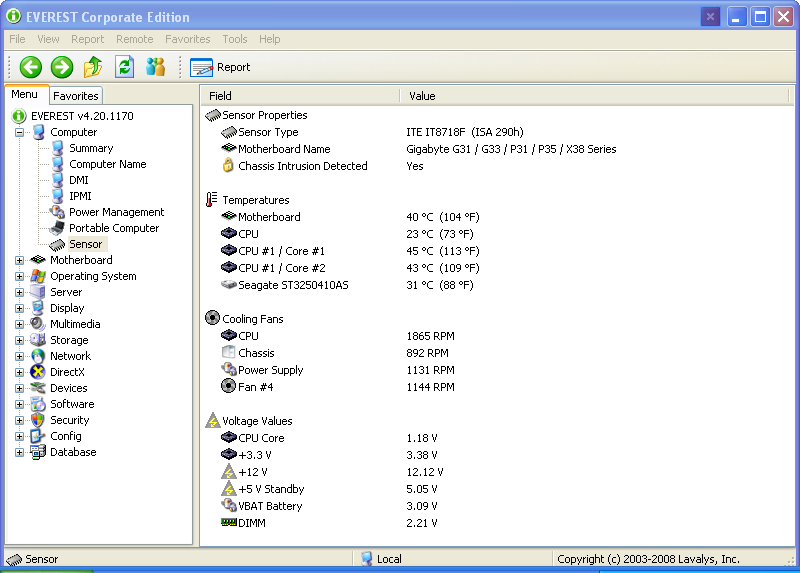Expand the Motherboard tree node
This screenshot has height=573, width=800.
coord(19,261)
